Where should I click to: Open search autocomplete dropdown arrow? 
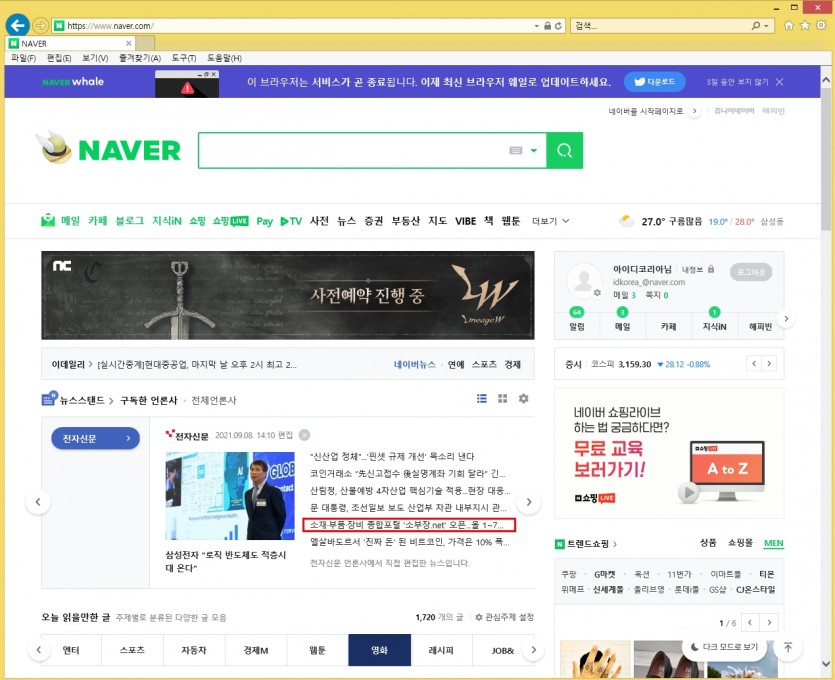(534, 151)
